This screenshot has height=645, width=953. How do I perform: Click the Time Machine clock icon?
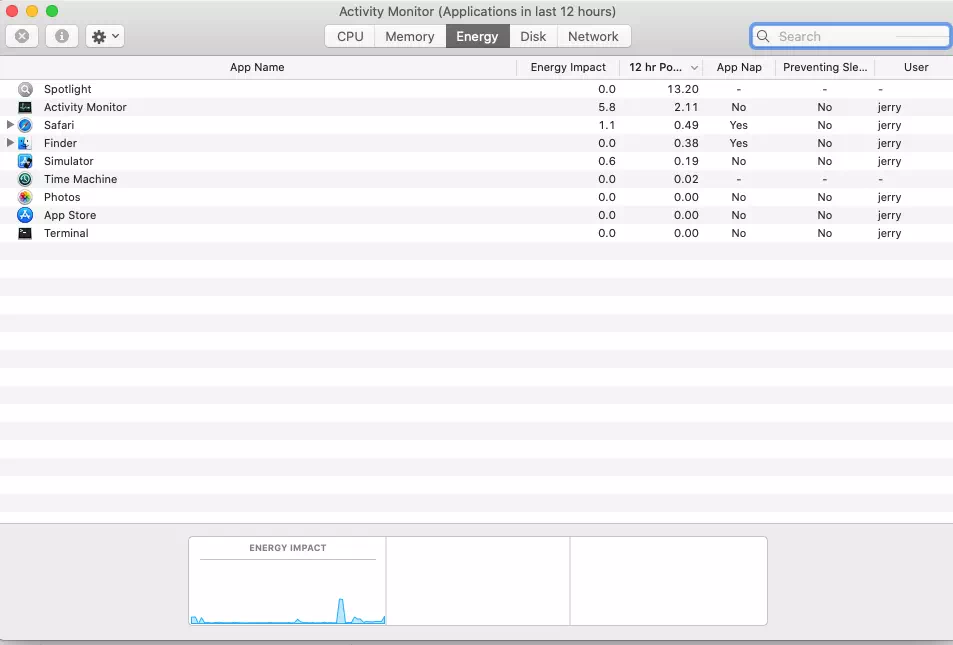coord(25,179)
